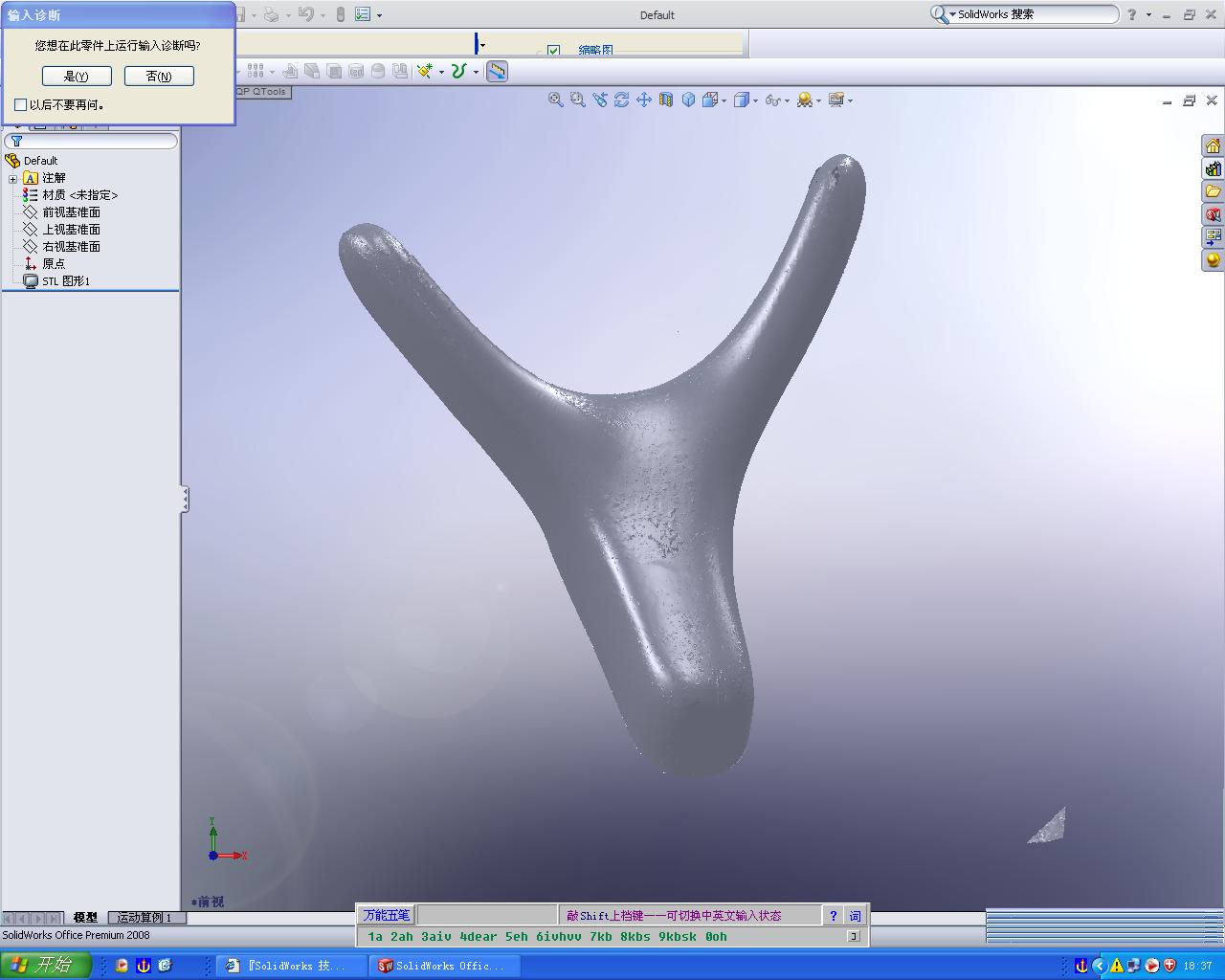Click Yes (是) in the import diagnostics dialog
1225x980 pixels.
[77, 77]
